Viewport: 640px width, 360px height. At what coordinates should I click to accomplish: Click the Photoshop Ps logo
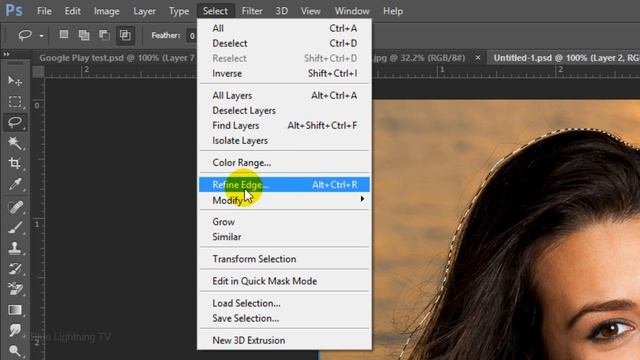point(14,10)
